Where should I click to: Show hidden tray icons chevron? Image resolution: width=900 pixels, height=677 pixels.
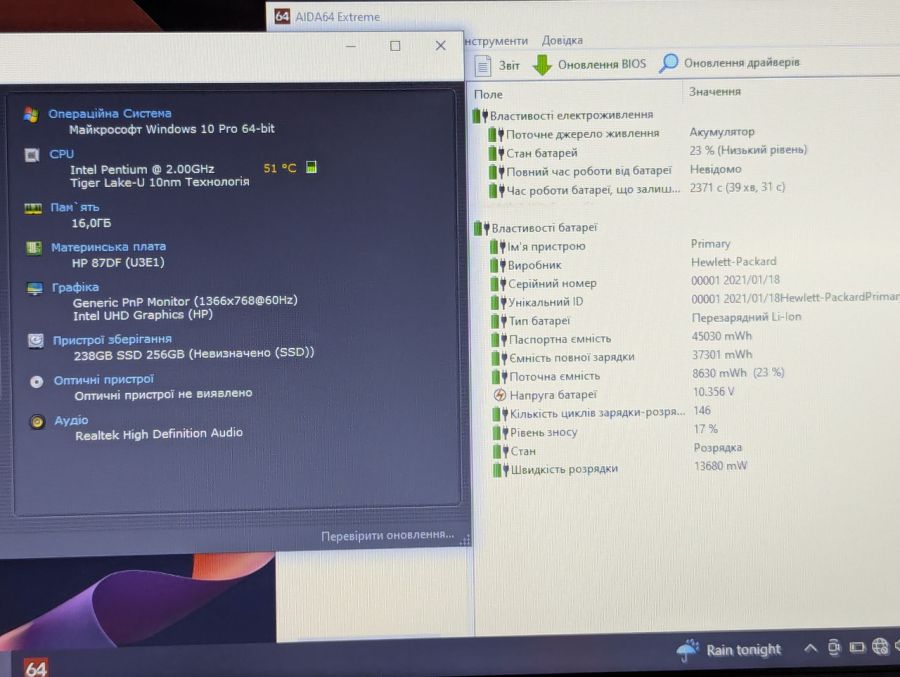[810, 648]
